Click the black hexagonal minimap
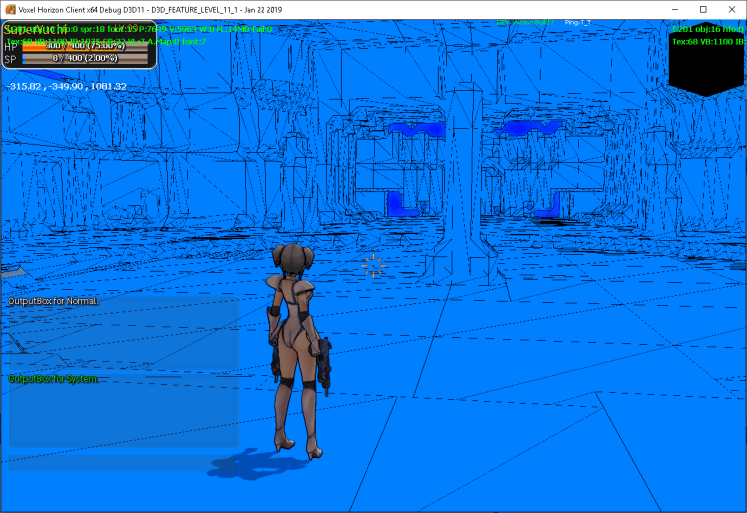The width and height of the screenshot is (747, 513). pyautogui.click(x=708, y=60)
